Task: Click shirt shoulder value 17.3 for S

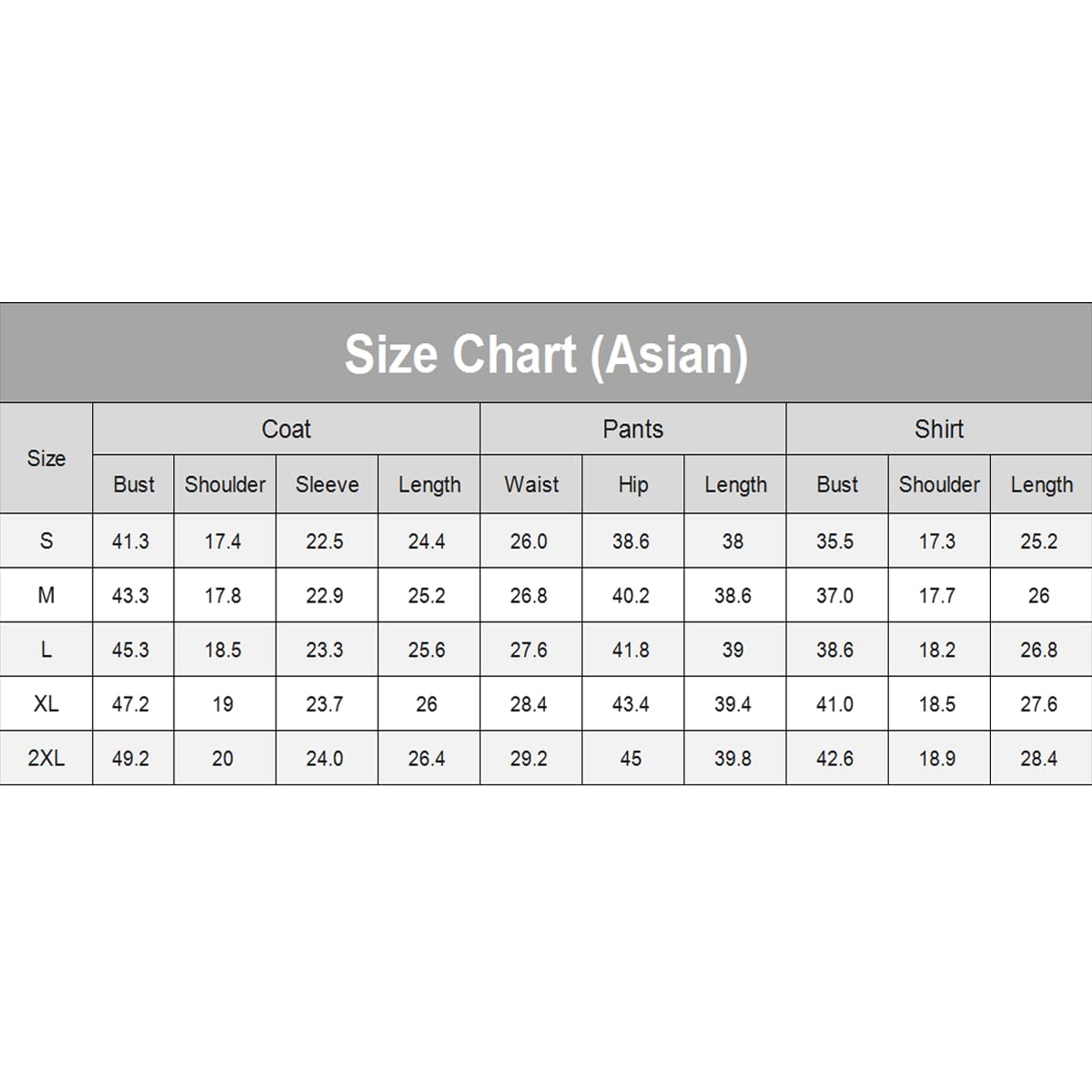Action: pos(936,541)
